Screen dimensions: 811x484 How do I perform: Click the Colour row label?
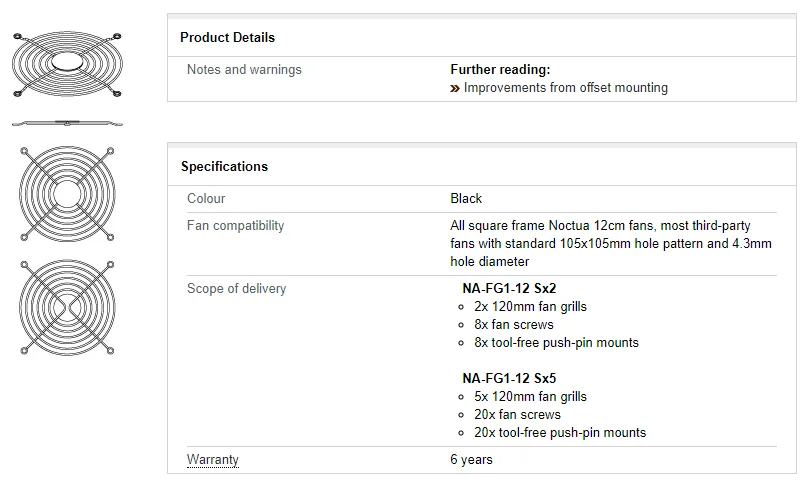(x=206, y=199)
